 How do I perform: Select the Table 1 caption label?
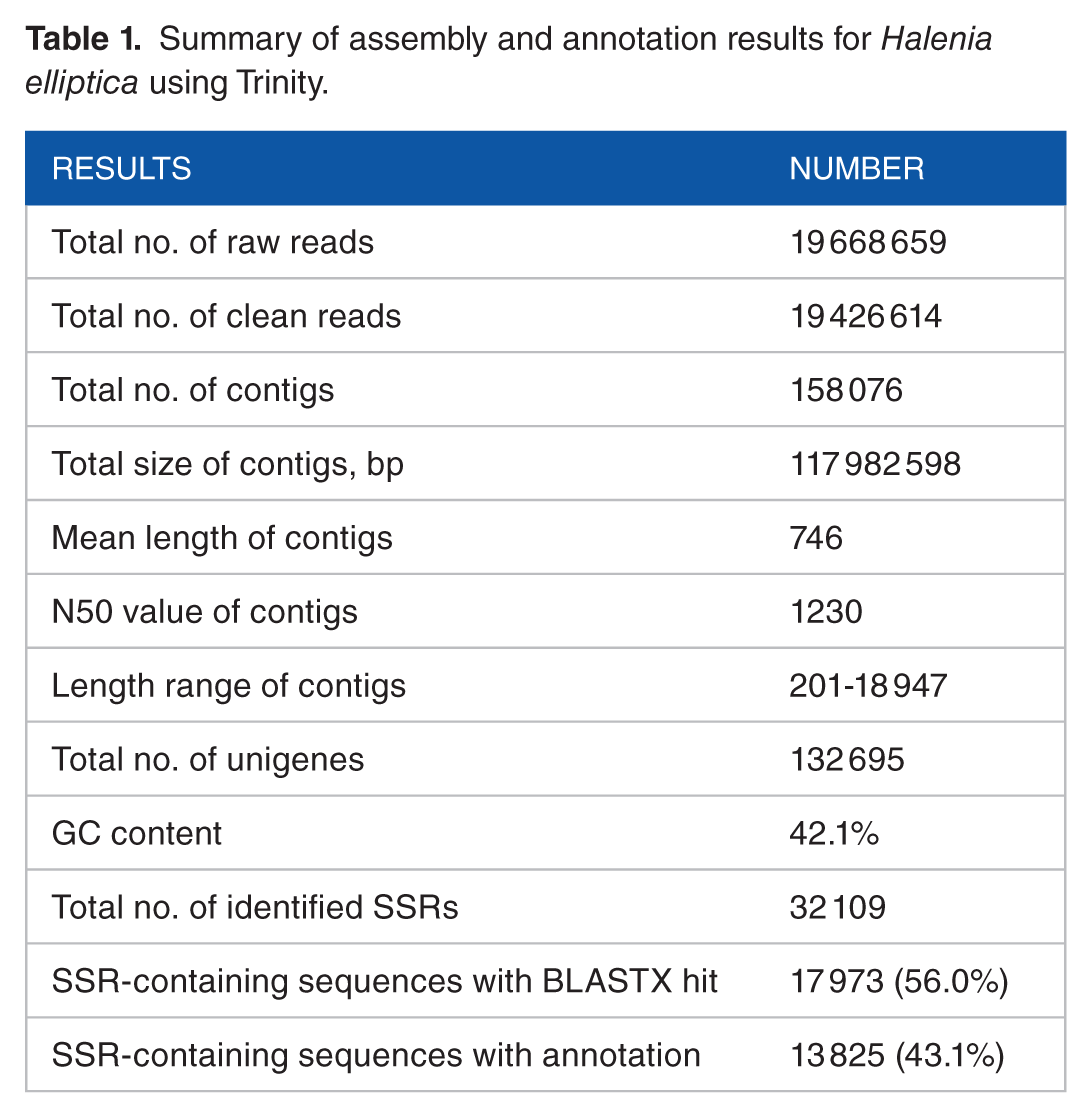click(x=83, y=39)
